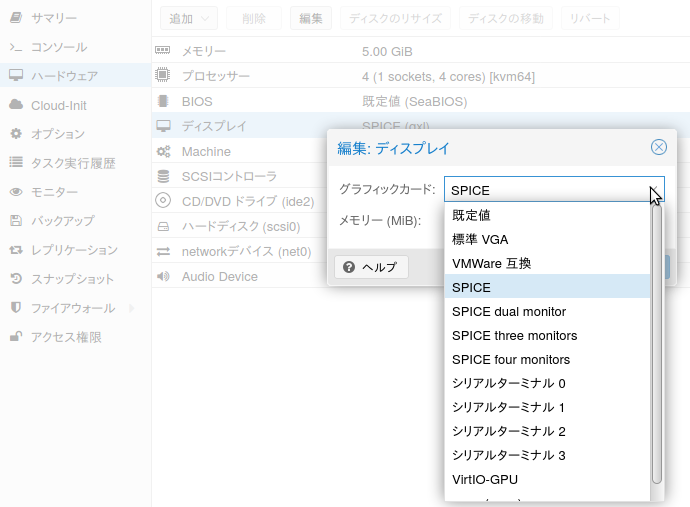Image resolution: width=690 pixels, height=507 pixels.
Task: Pick SPICE dual monitor option
Action: click(508, 311)
